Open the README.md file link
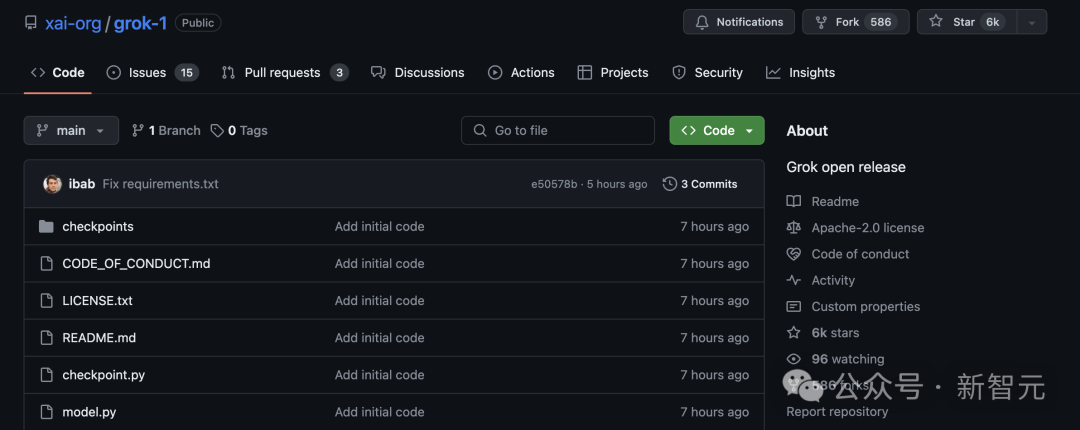 click(x=99, y=338)
